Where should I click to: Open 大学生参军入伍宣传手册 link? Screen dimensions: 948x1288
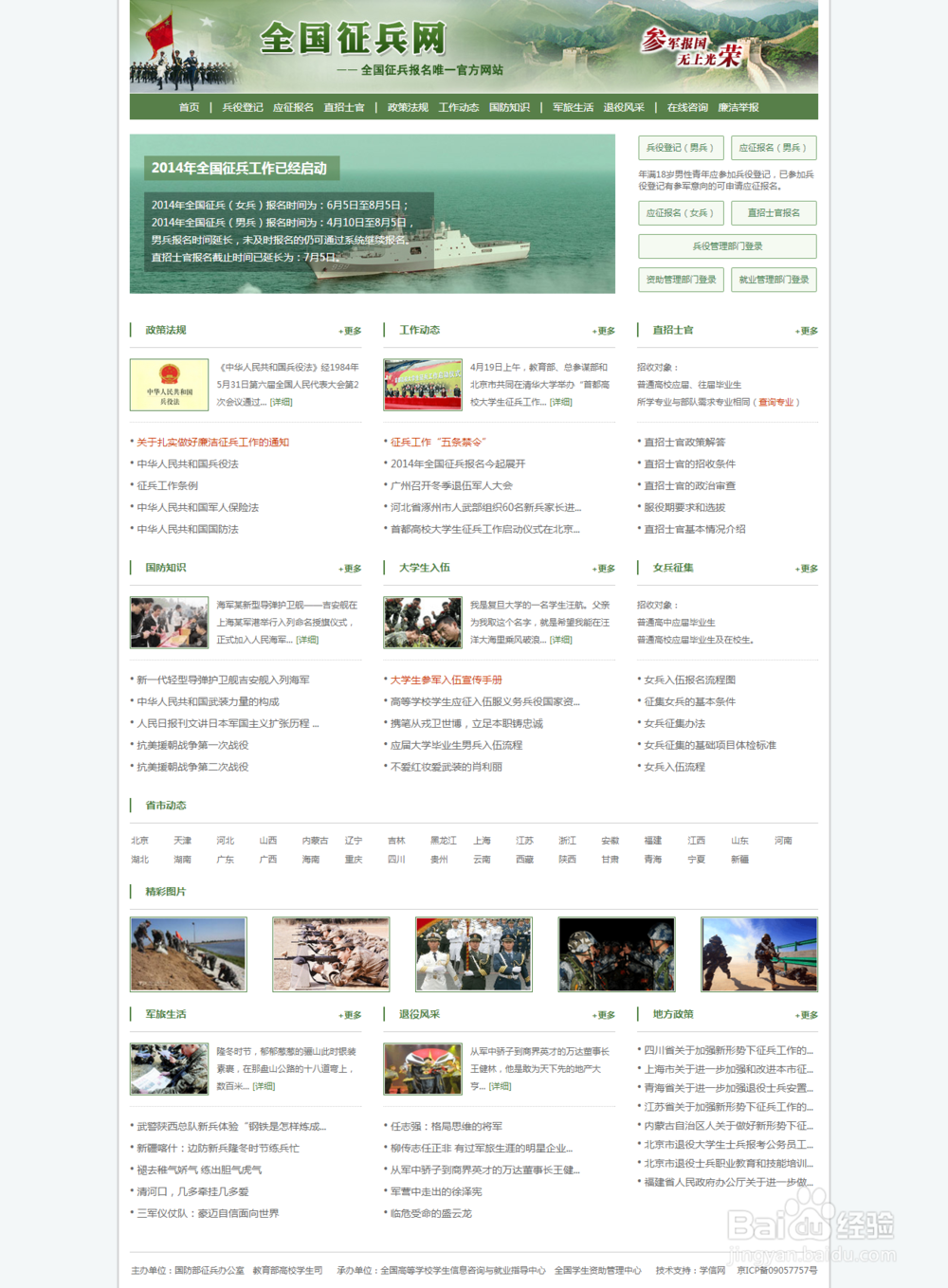447,680
